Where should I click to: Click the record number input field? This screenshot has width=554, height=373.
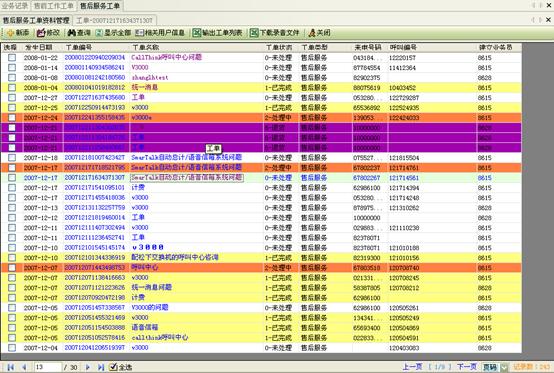pos(48,367)
